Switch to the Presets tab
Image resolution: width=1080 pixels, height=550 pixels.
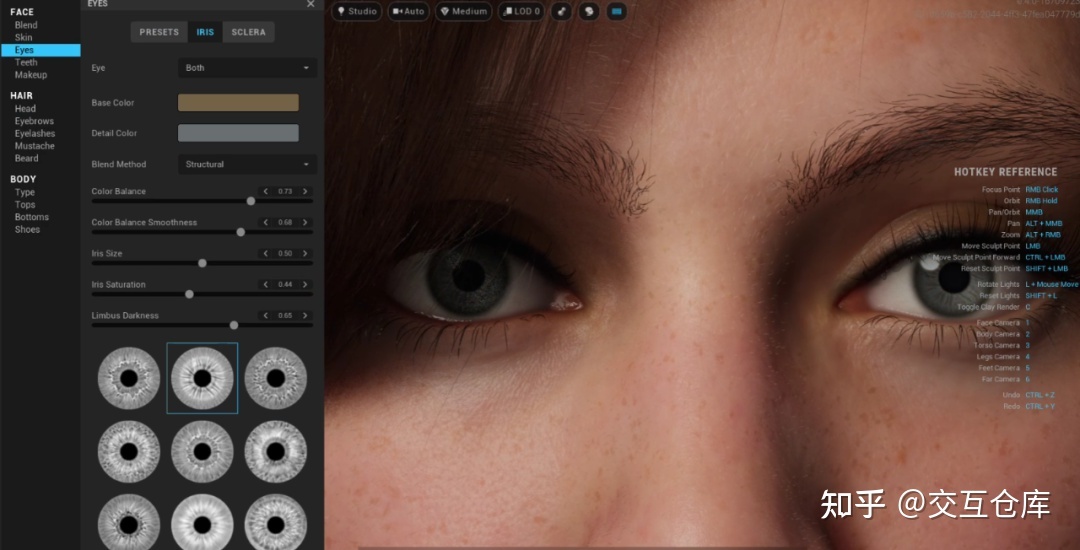point(159,32)
